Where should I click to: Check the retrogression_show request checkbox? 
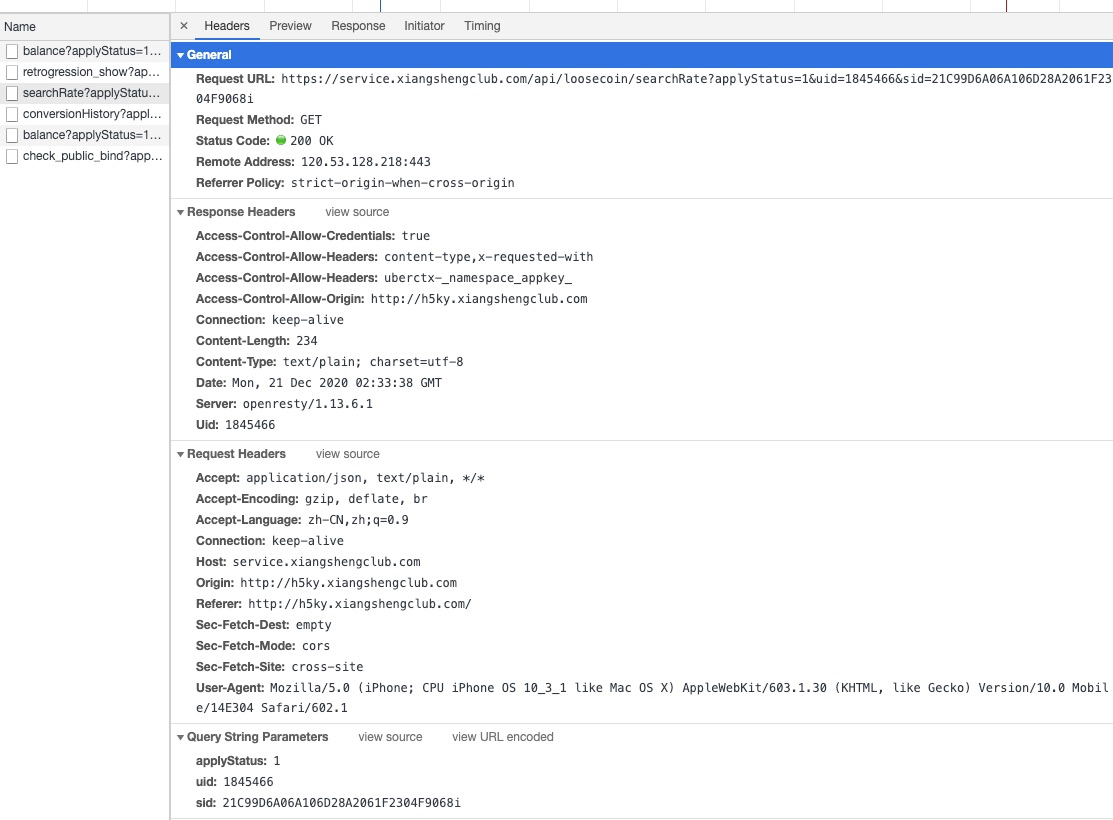tap(13, 72)
